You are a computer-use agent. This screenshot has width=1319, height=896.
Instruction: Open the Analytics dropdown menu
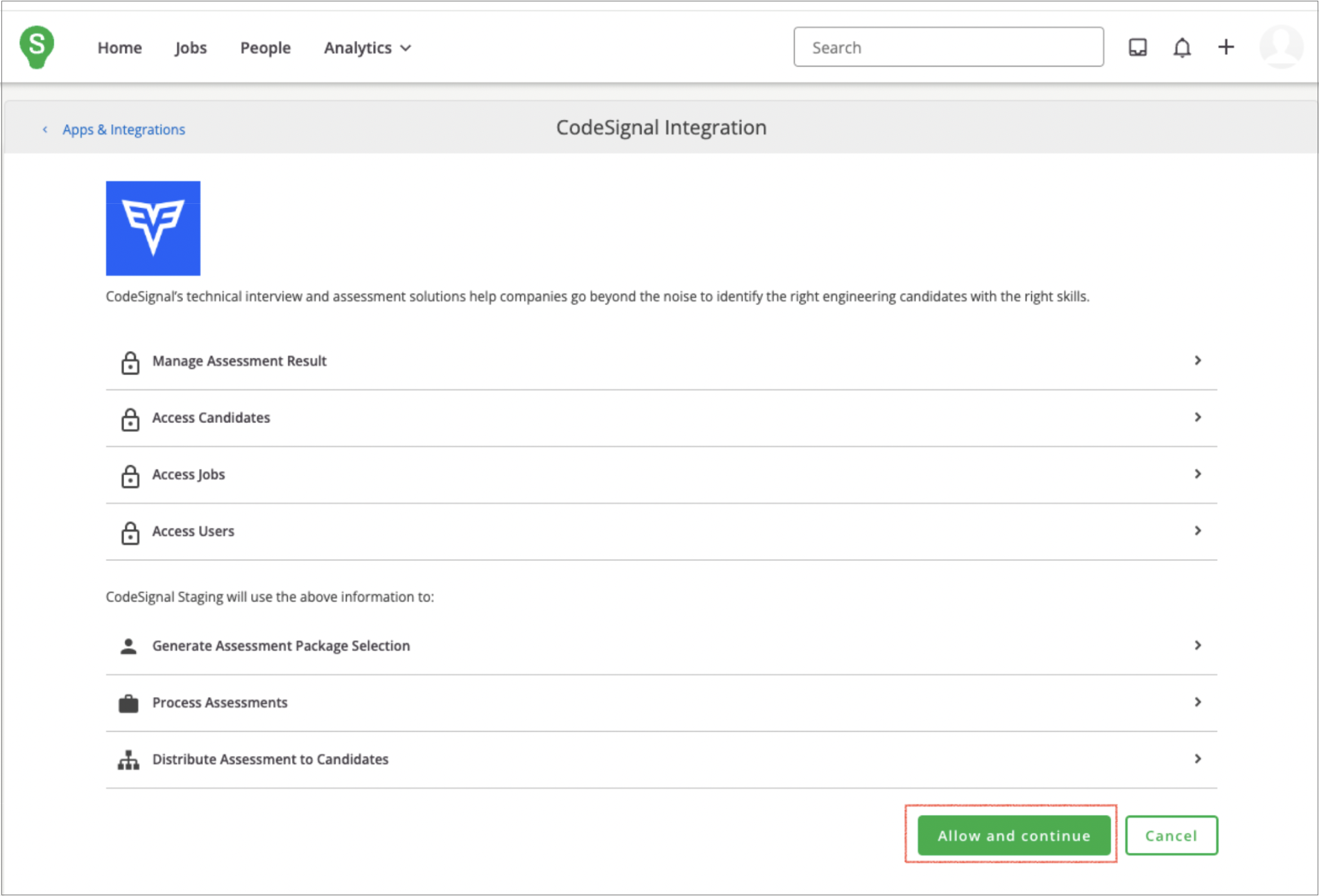[x=368, y=48]
